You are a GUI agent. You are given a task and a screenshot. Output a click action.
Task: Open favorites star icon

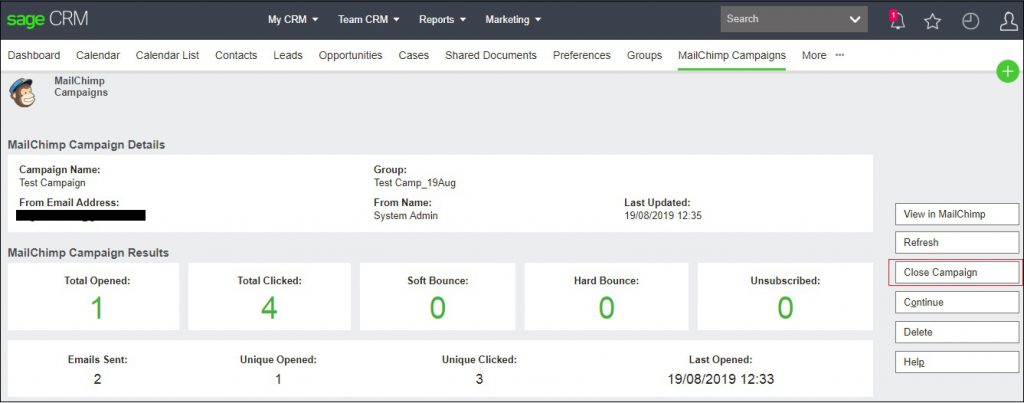click(x=933, y=22)
